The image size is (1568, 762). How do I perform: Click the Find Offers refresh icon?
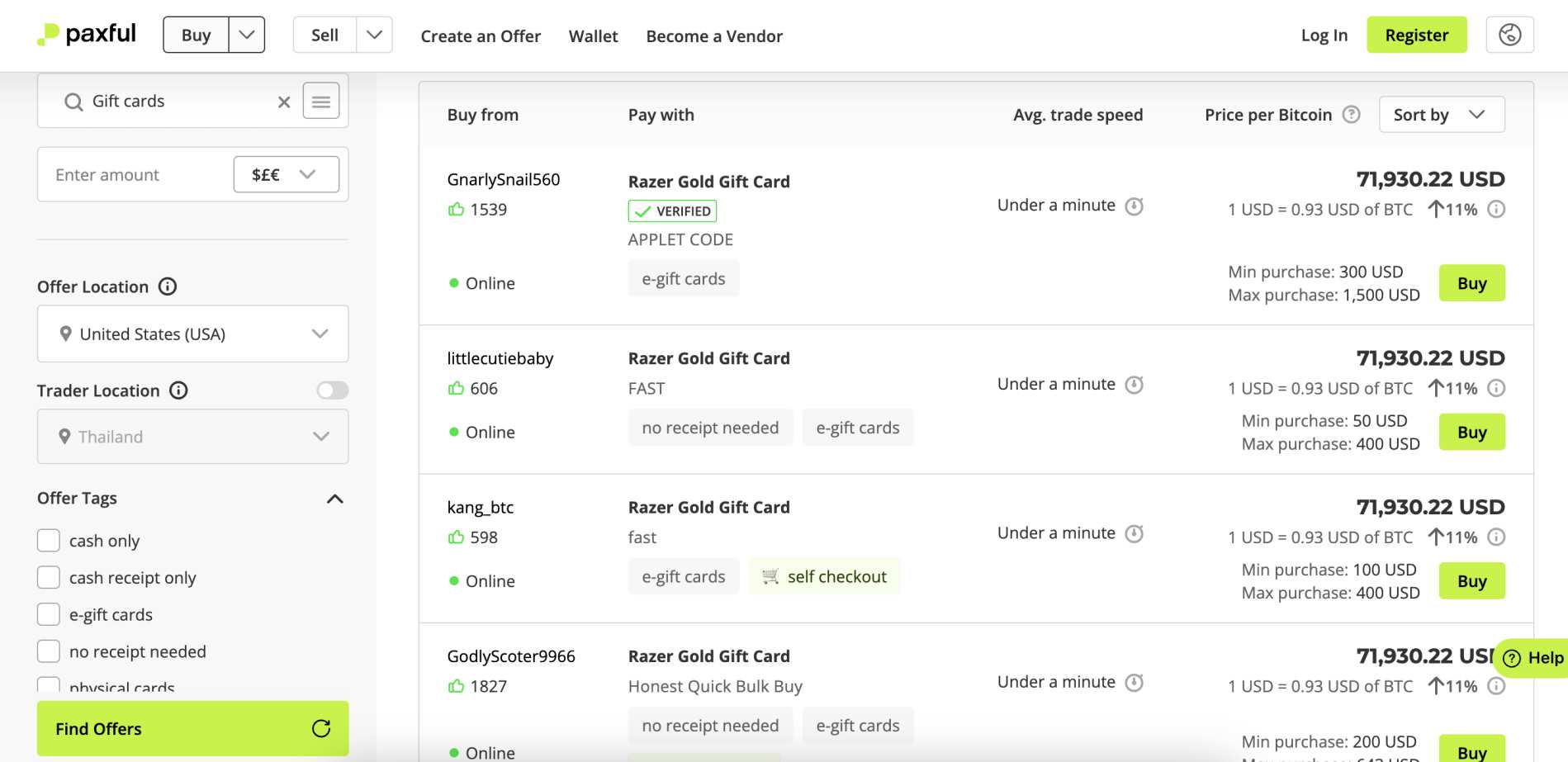(x=321, y=728)
